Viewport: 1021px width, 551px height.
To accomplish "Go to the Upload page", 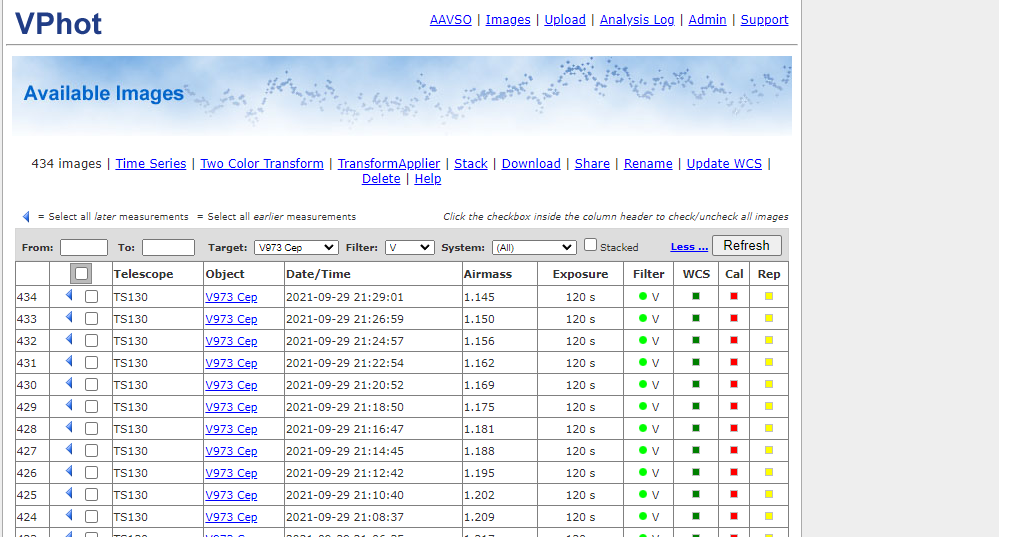I will click(565, 20).
